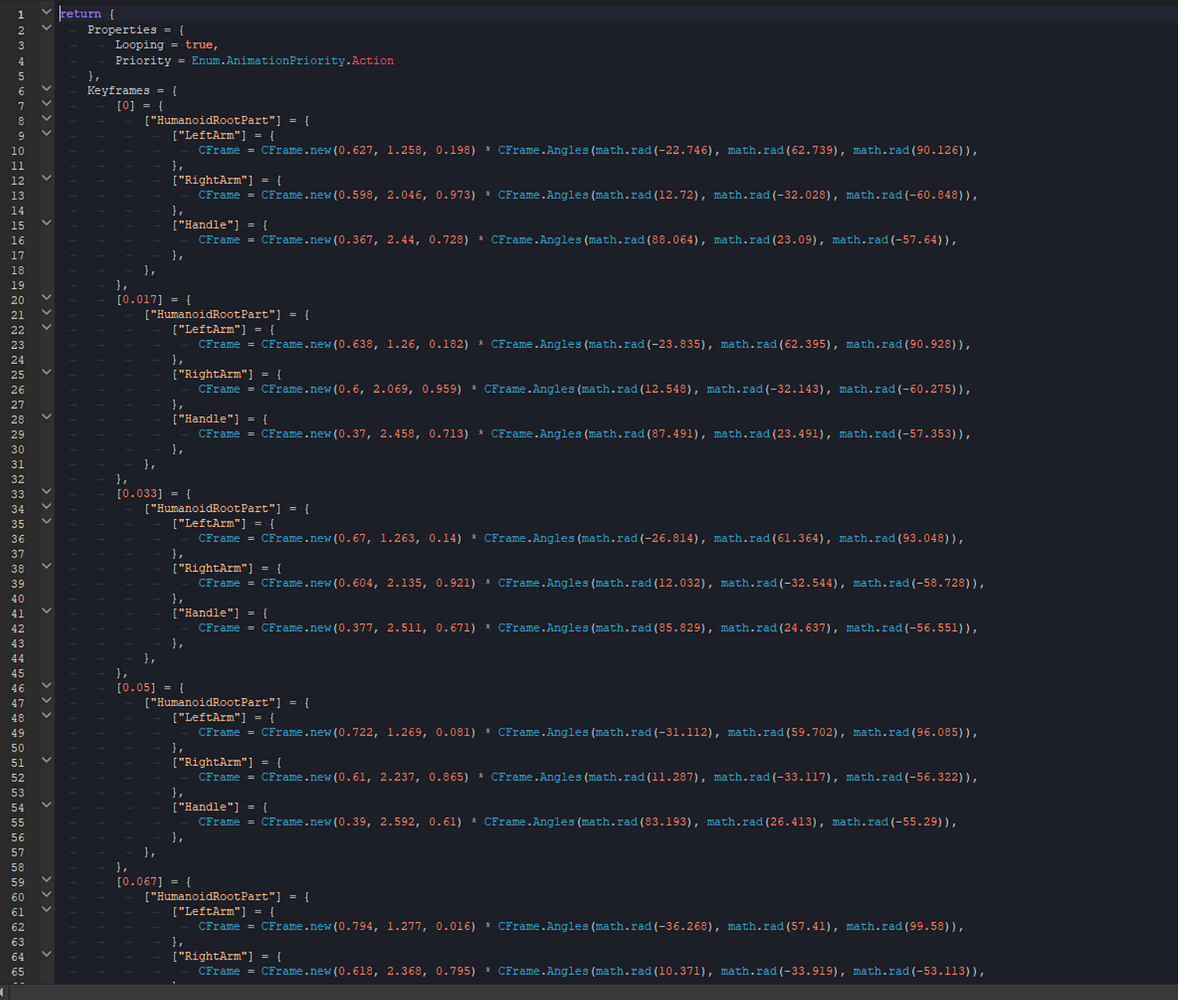The height and width of the screenshot is (1000, 1178).
Task: Click 'Enum.AnimationPriority.Action' on line 4
Action: (292, 61)
